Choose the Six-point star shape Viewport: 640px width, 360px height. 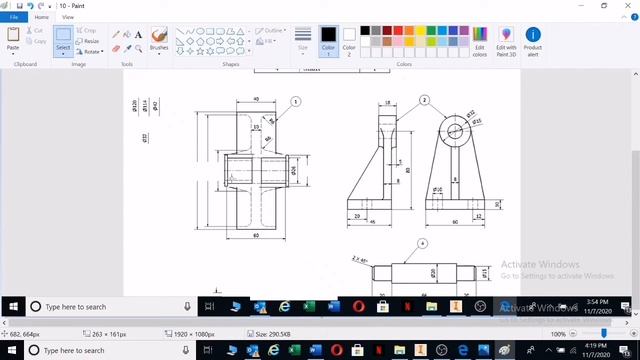(210, 51)
